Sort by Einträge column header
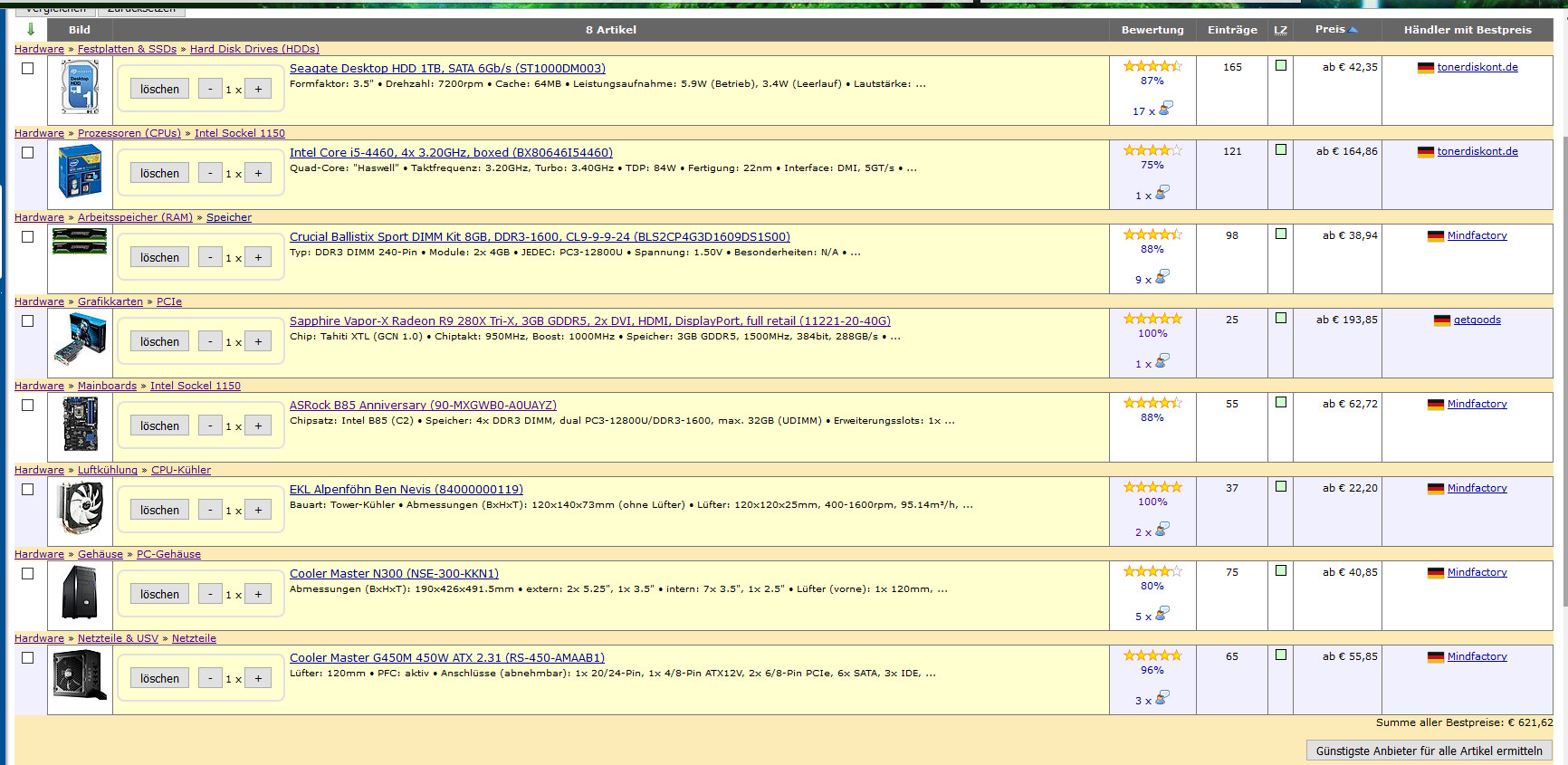1568x765 pixels. coord(1232,30)
